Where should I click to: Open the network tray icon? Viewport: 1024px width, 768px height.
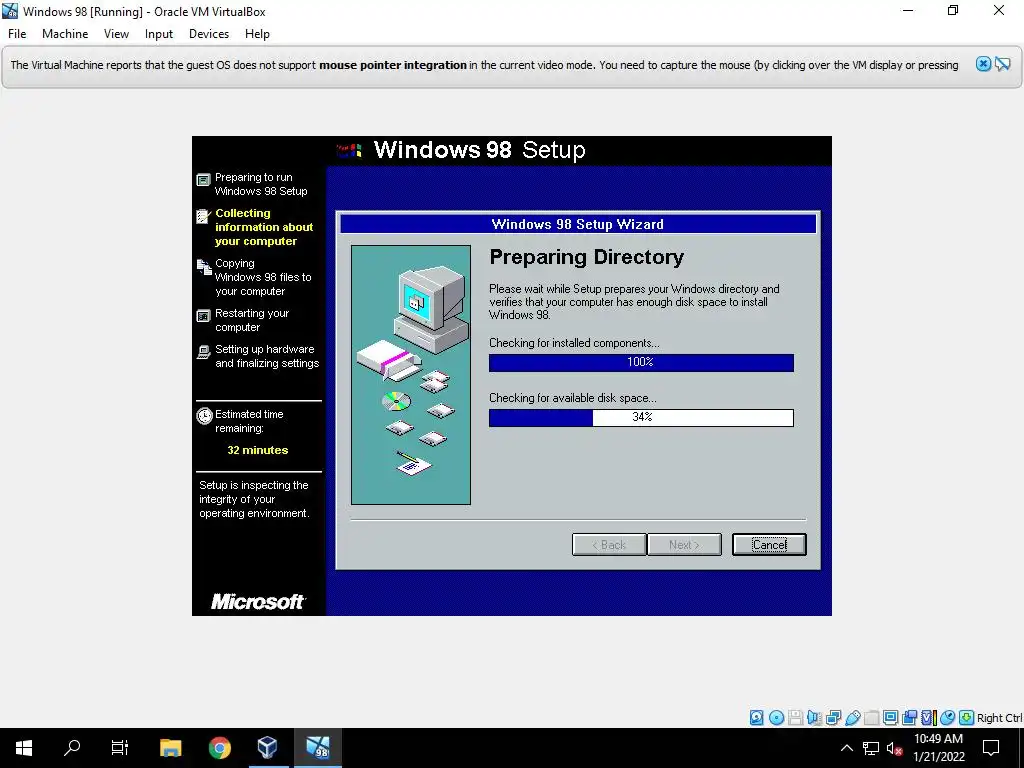871,748
